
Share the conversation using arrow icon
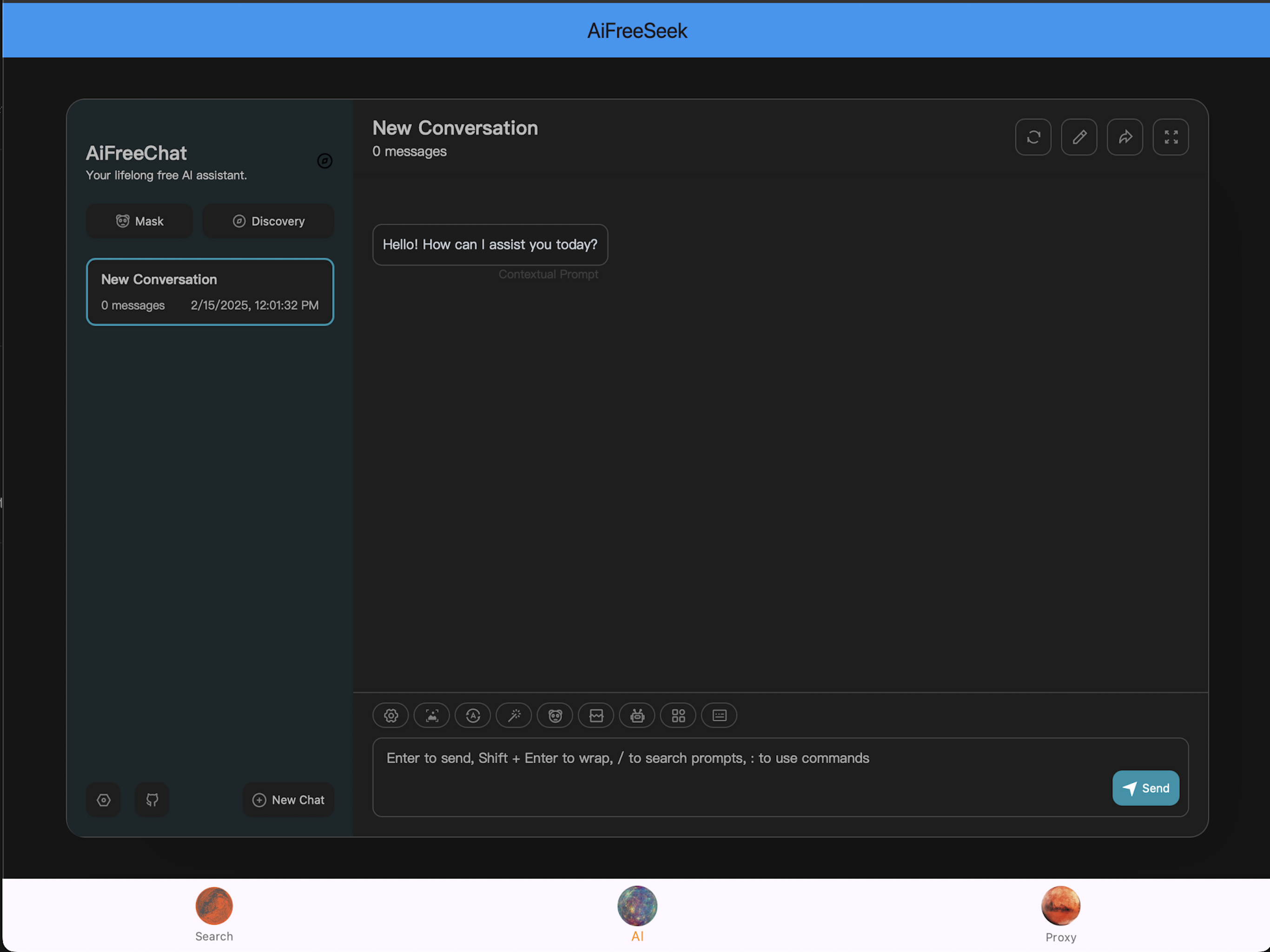pos(1125,137)
